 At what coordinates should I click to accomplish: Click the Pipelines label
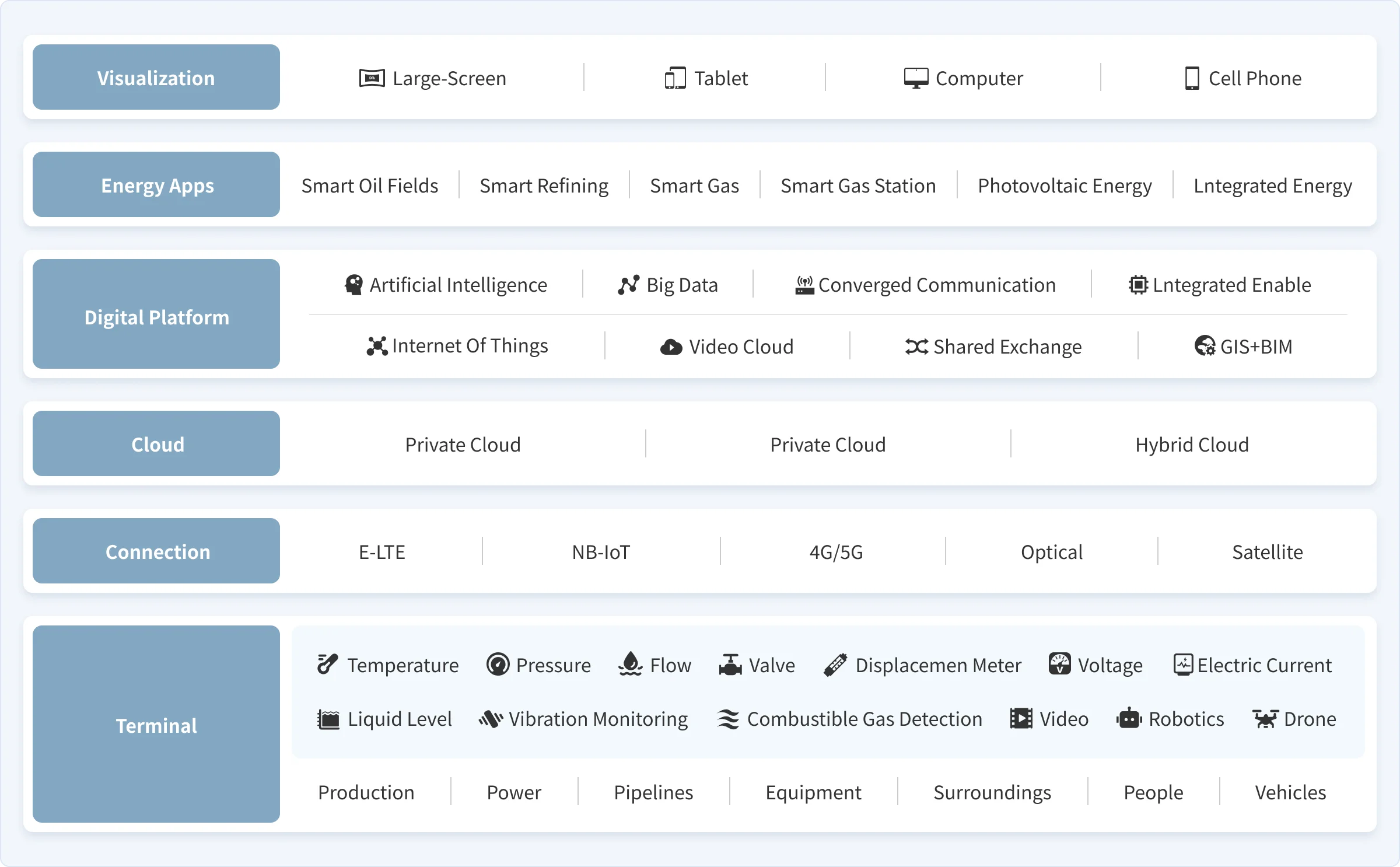[654, 793]
